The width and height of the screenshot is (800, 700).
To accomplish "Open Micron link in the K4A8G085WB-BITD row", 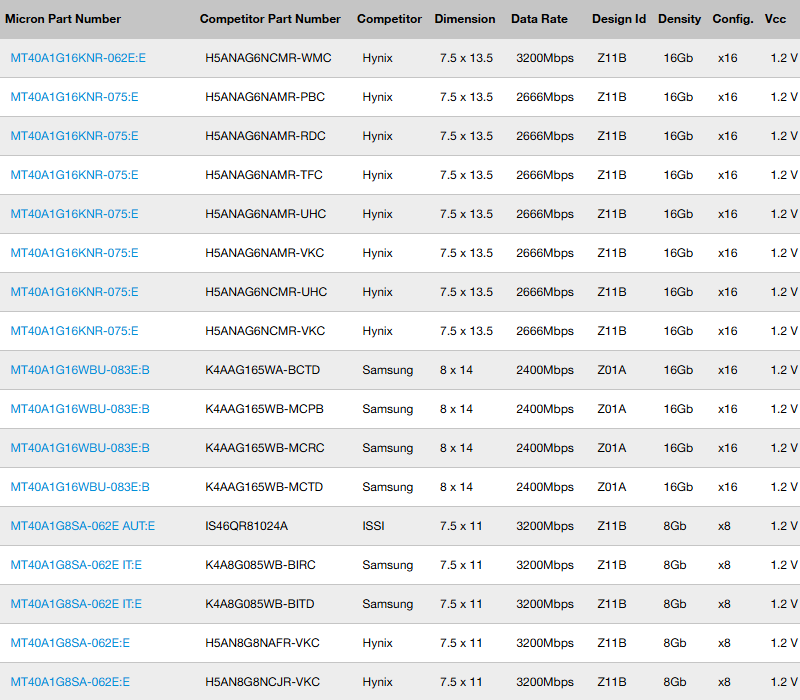I will click(x=76, y=605).
